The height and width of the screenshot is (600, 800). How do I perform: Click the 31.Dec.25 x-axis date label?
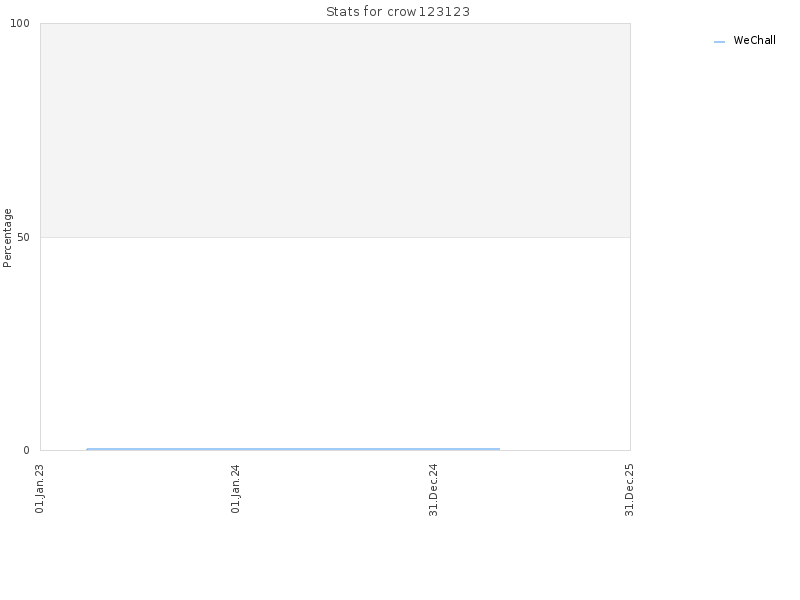click(x=629, y=490)
